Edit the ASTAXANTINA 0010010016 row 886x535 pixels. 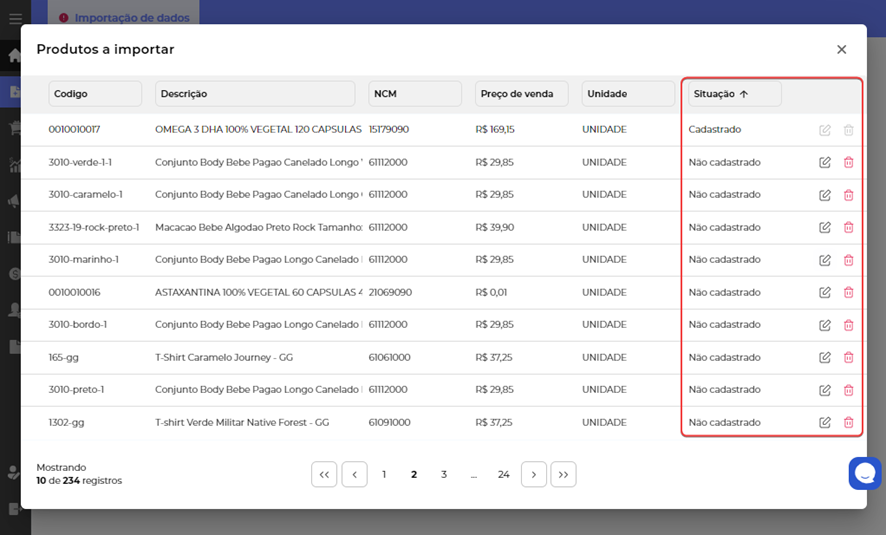click(x=825, y=292)
